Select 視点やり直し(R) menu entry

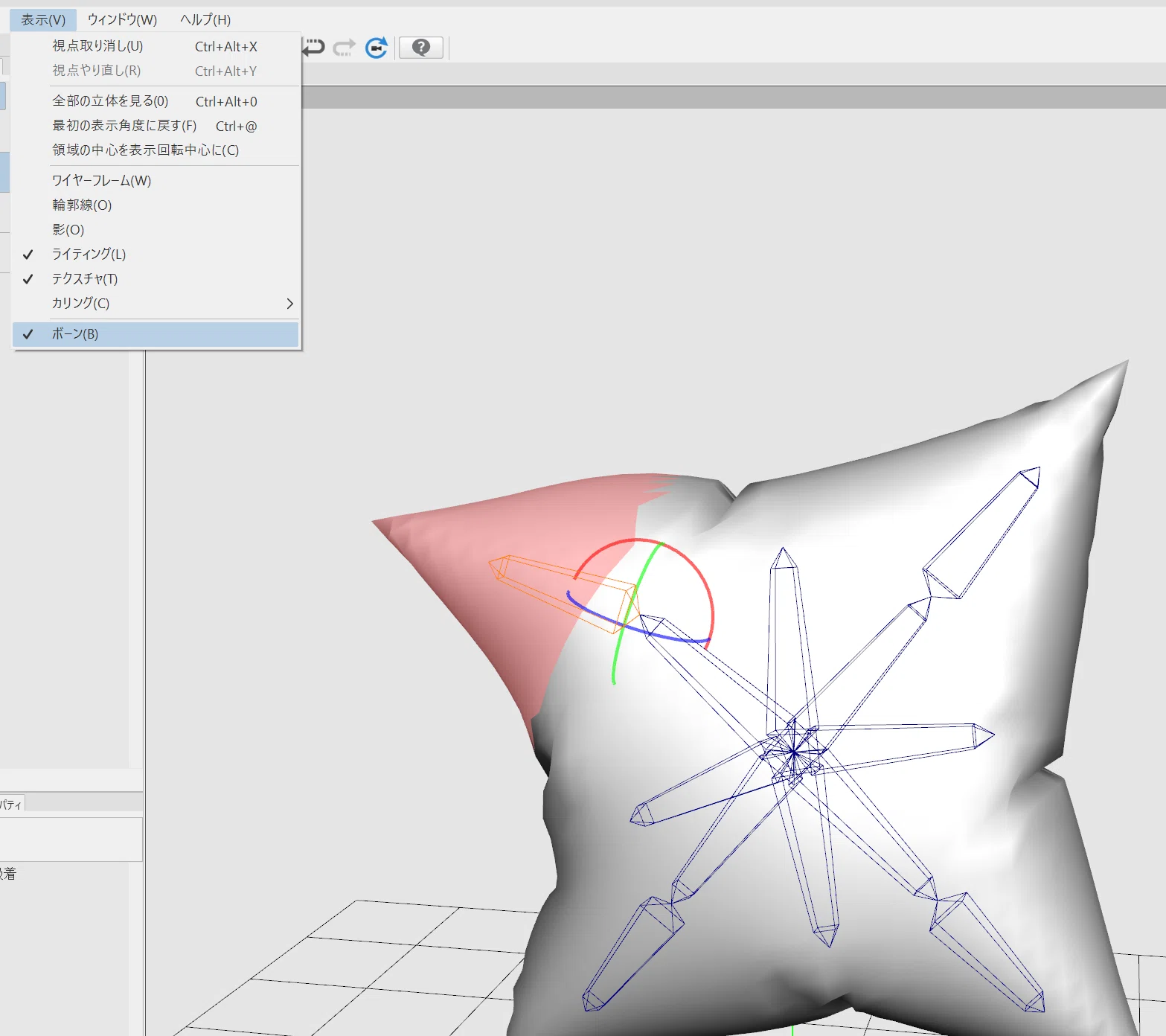156,71
